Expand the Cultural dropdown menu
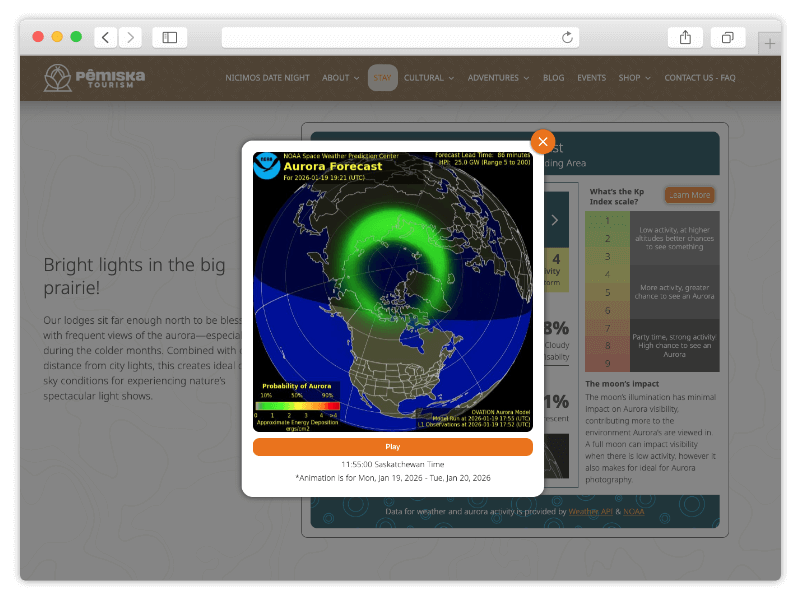The height and width of the screenshot is (600, 800). 429,78
